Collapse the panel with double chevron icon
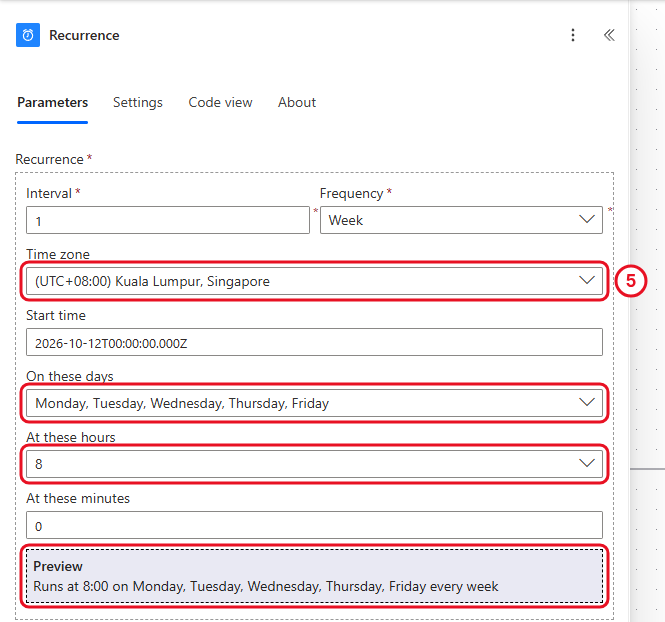This screenshot has width=665, height=622. point(609,35)
